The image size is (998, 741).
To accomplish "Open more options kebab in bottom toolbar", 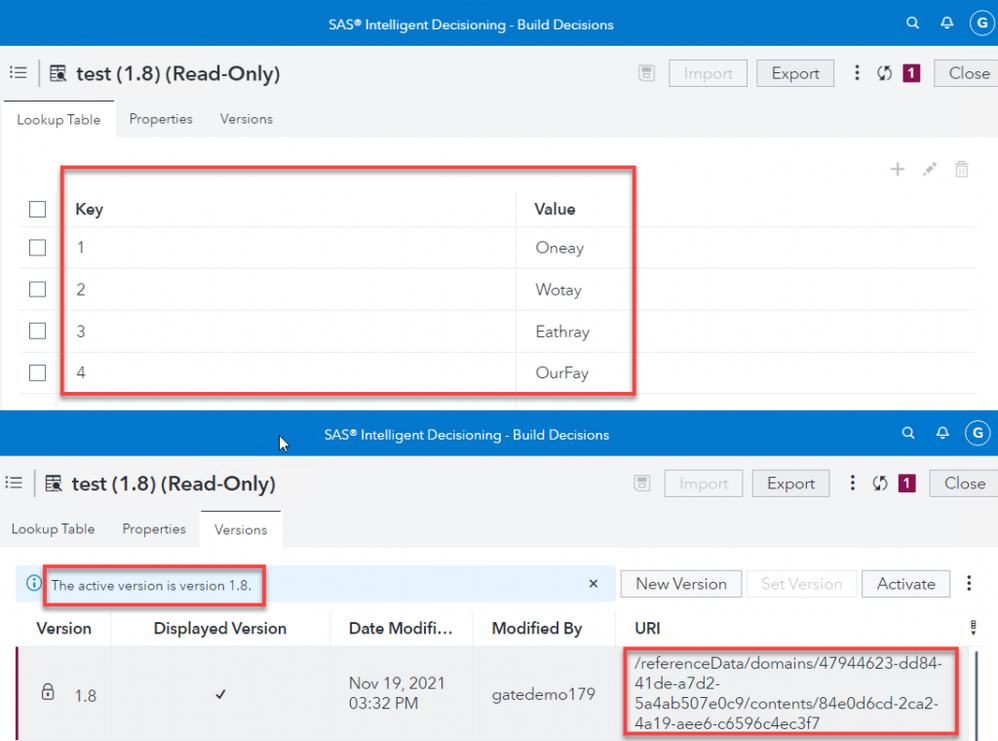I will pyautogui.click(x=852, y=483).
